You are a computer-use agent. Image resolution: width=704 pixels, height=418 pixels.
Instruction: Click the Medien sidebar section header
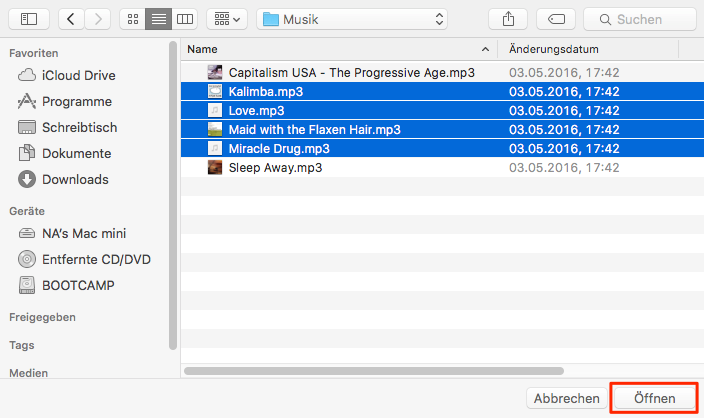click(28, 373)
